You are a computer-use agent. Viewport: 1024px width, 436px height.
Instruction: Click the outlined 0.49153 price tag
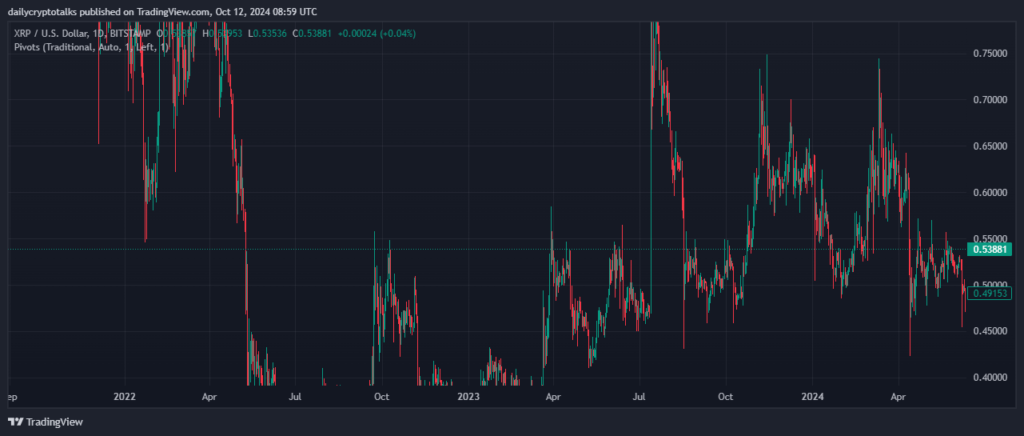tap(990, 294)
